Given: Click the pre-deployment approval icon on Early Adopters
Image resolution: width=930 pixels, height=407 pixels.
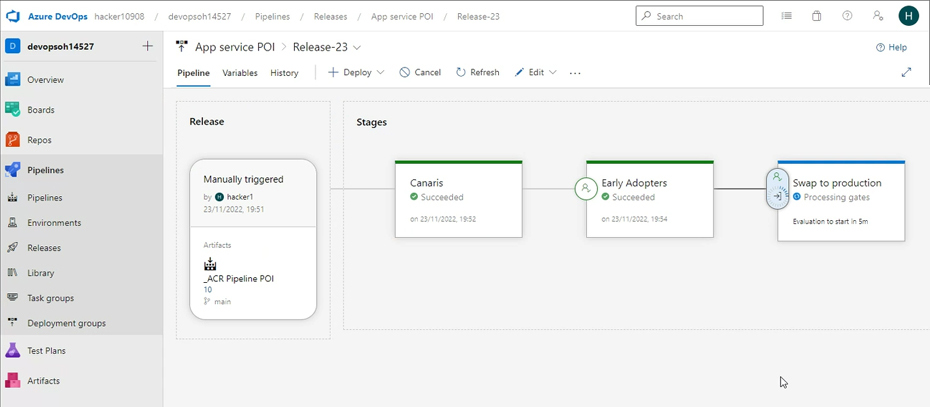Looking at the screenshot, I should coord(586,189).
